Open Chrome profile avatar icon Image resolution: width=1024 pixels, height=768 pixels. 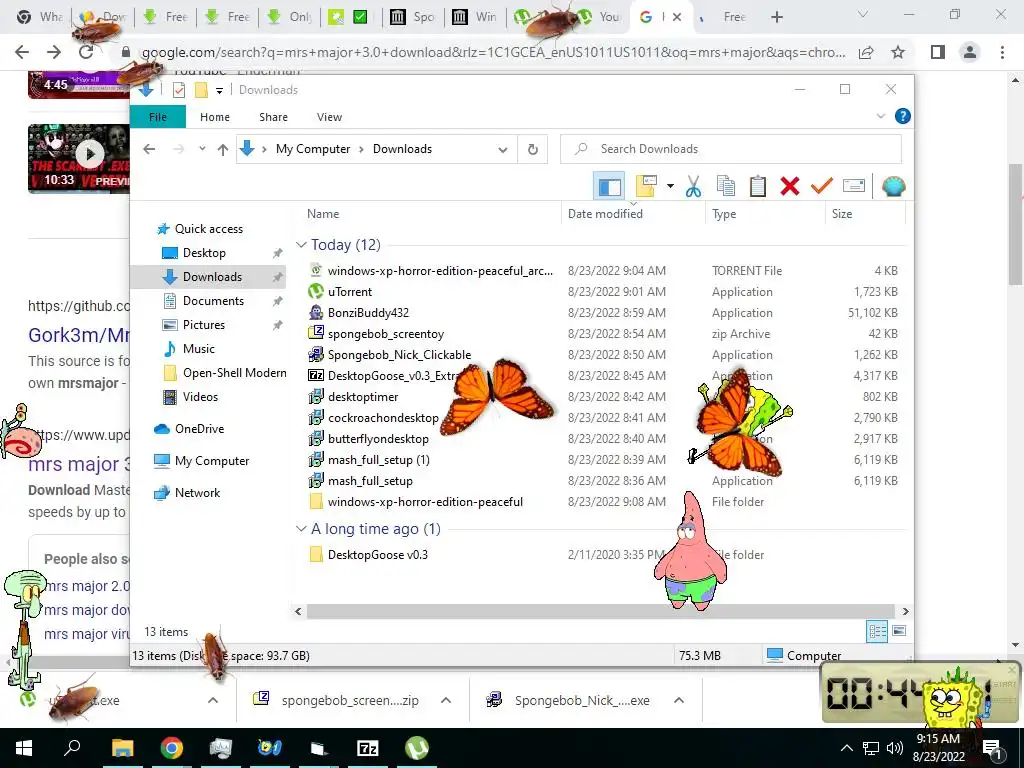969,52
